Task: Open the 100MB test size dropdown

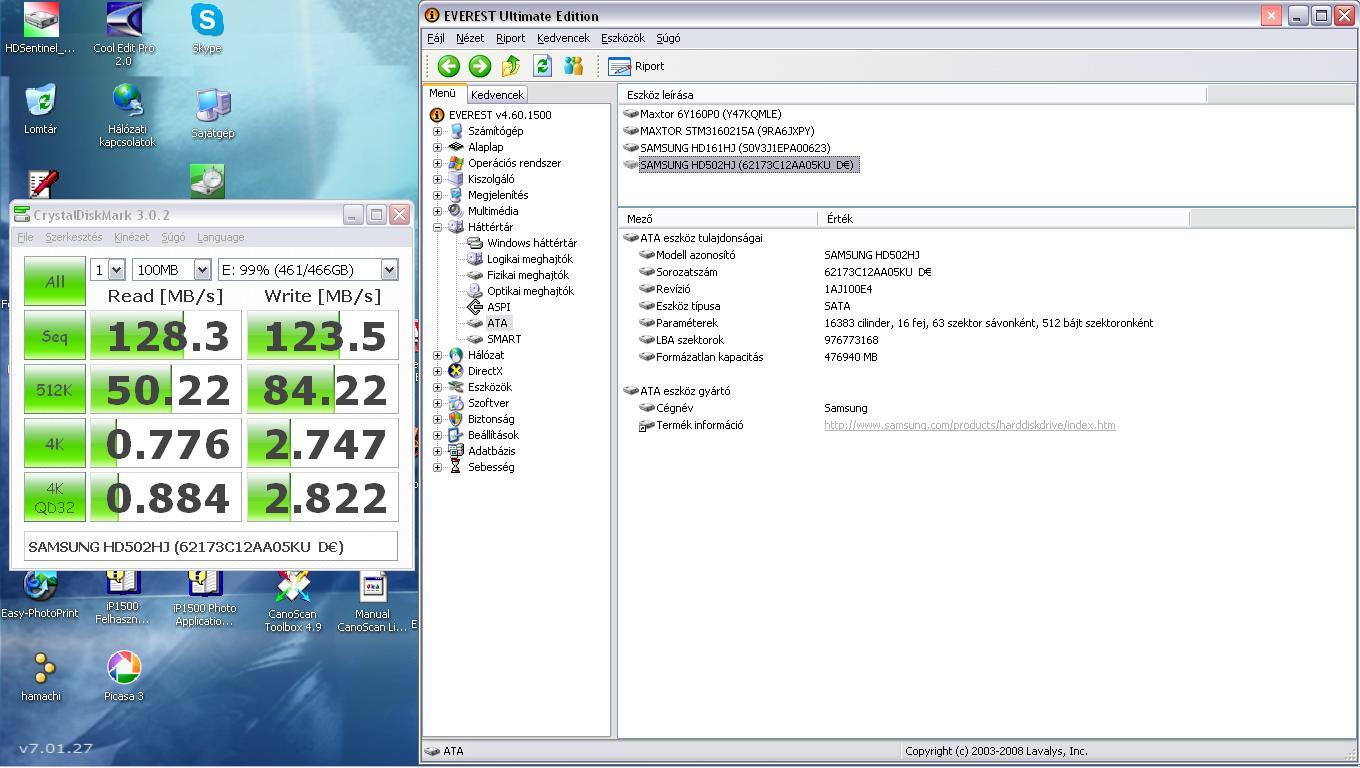Action: point(171,270)
